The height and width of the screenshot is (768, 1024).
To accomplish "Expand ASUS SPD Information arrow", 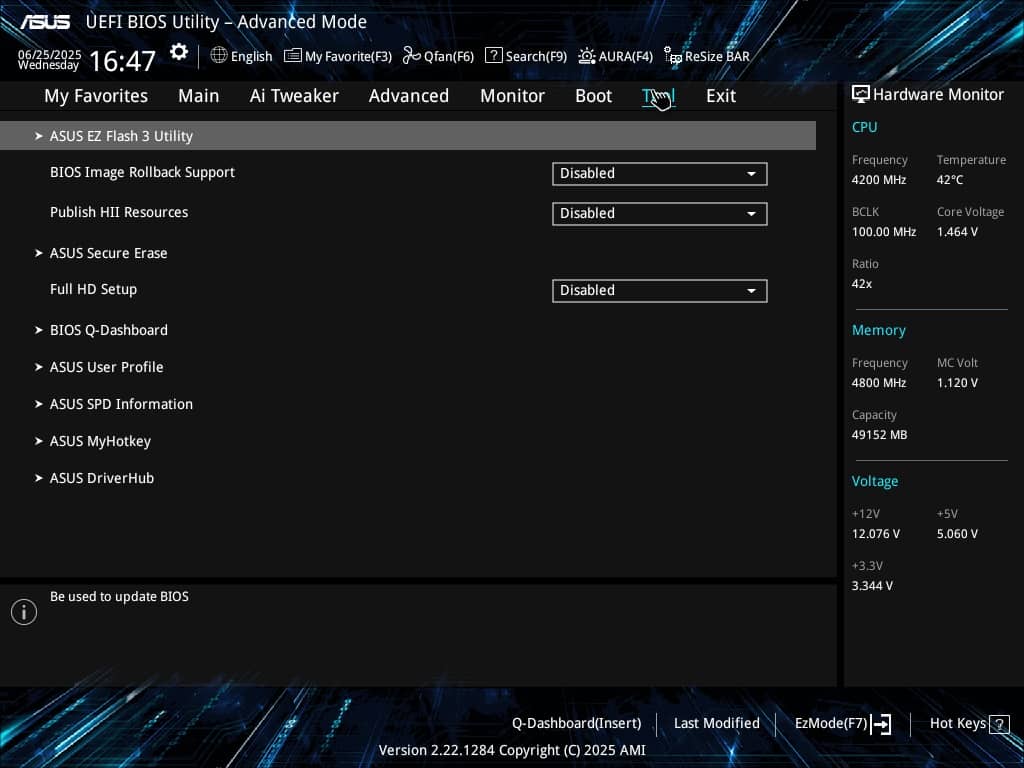I will (39, 404).
